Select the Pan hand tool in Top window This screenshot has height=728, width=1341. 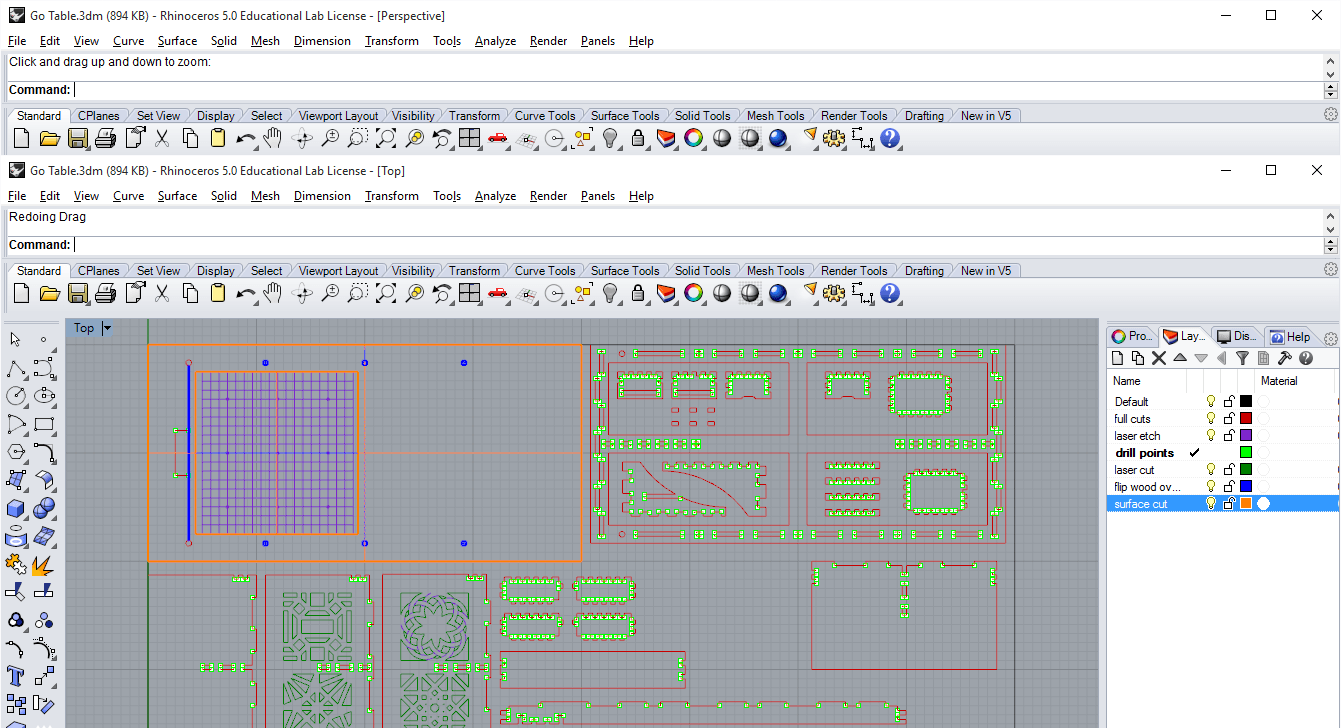pyautogui.click(x=273, y=293)
